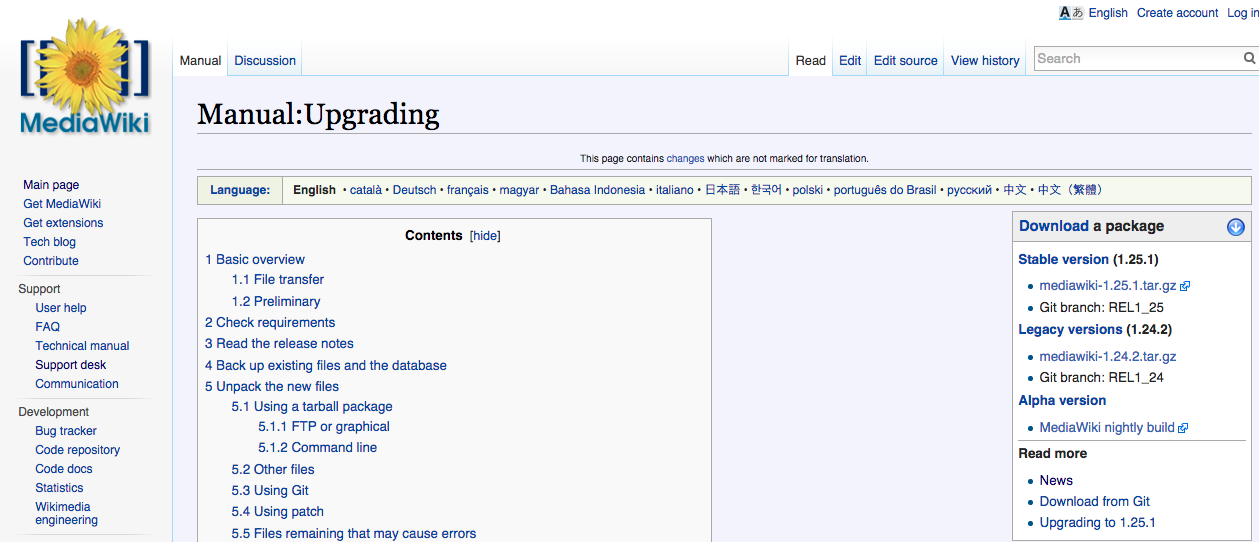
Task: Open 'Download a package' heading link
Action: point(1054,226)
